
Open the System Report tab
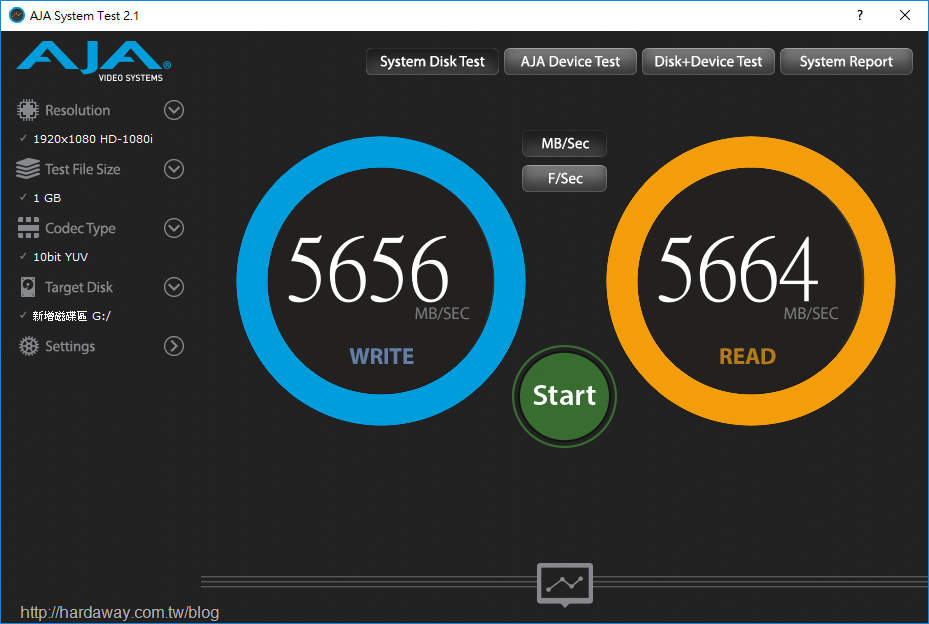[x=846, y=62]
